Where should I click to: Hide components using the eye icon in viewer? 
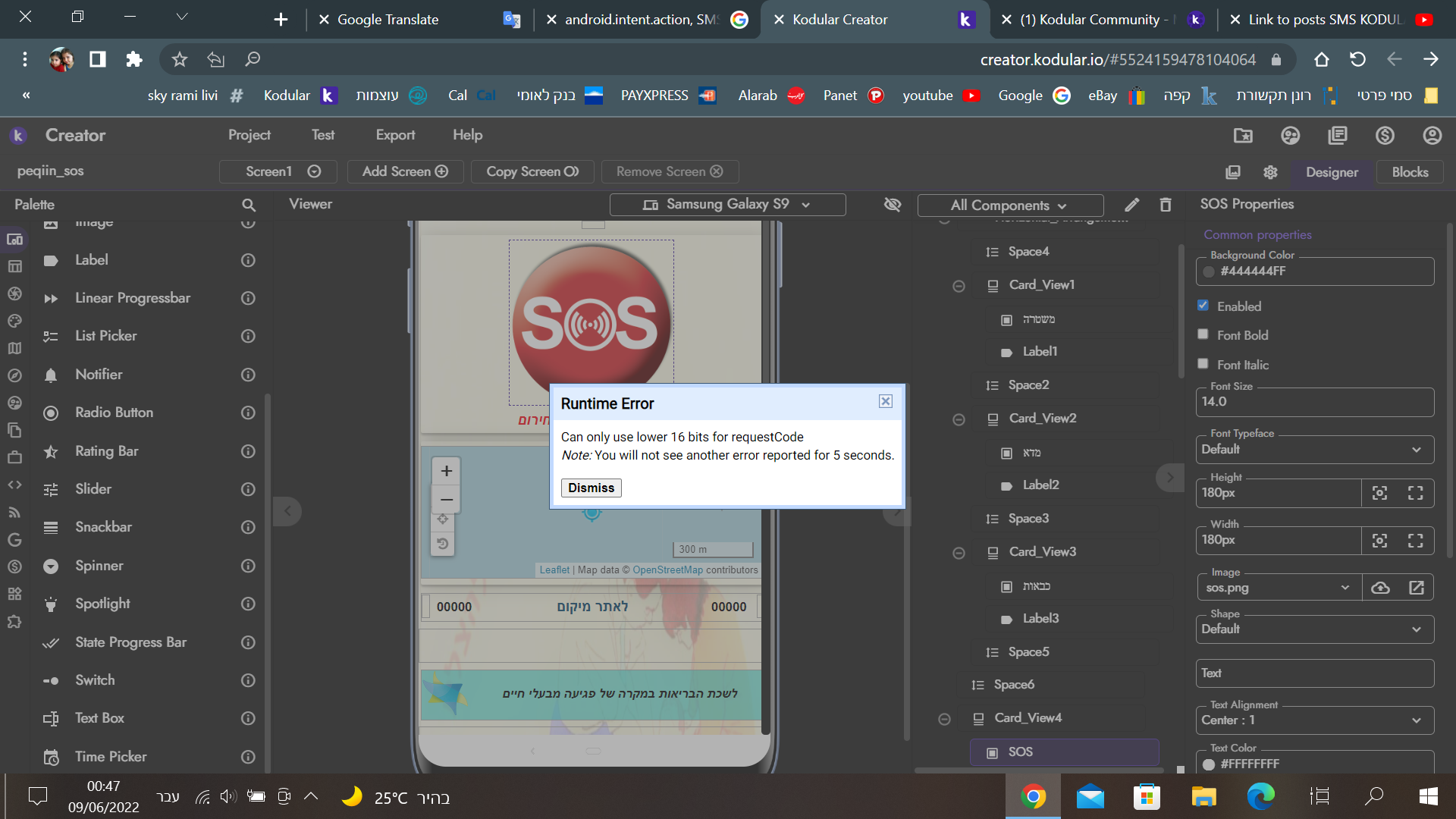[x=893, y=205]
